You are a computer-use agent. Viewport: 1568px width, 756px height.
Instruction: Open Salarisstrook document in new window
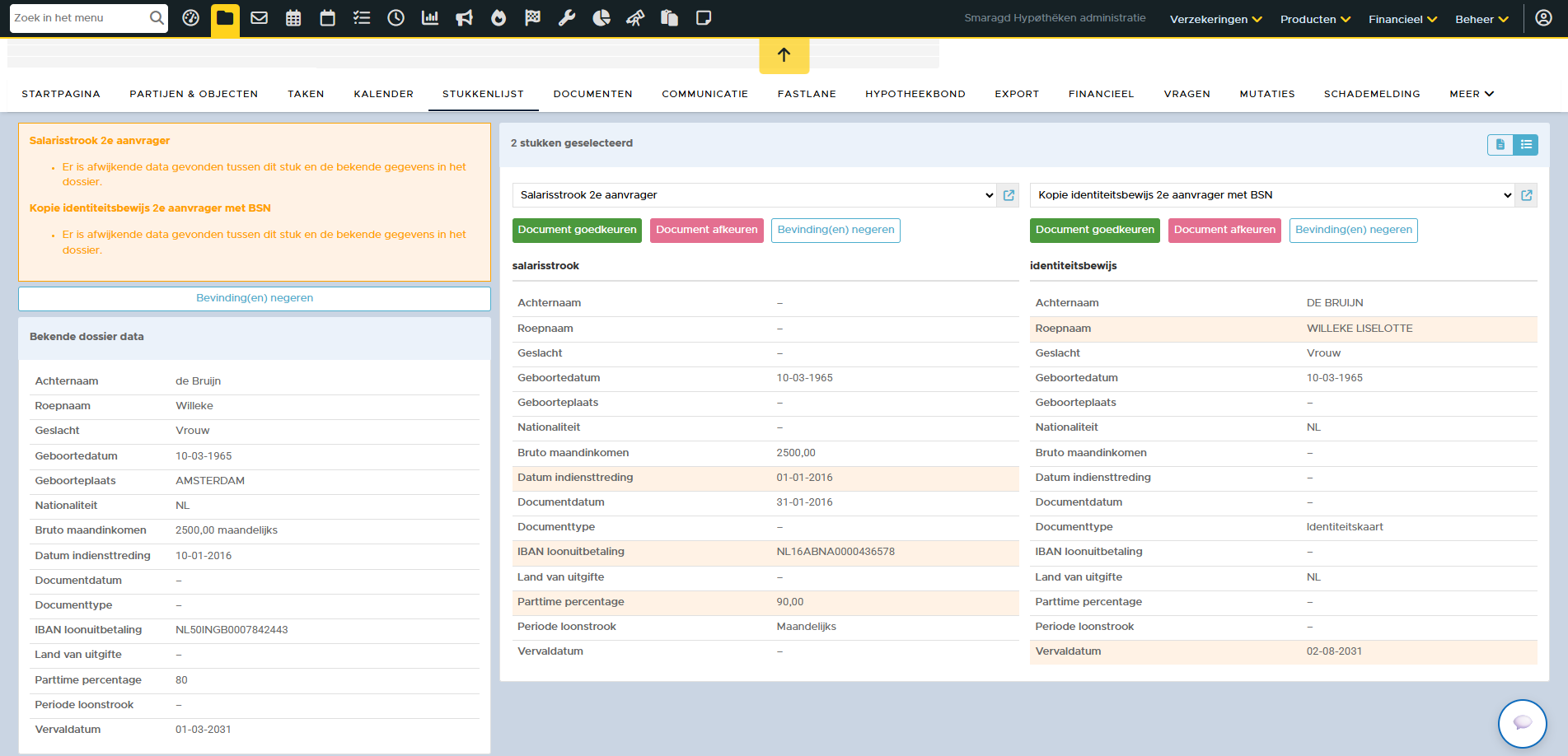tap(1009, 195)
